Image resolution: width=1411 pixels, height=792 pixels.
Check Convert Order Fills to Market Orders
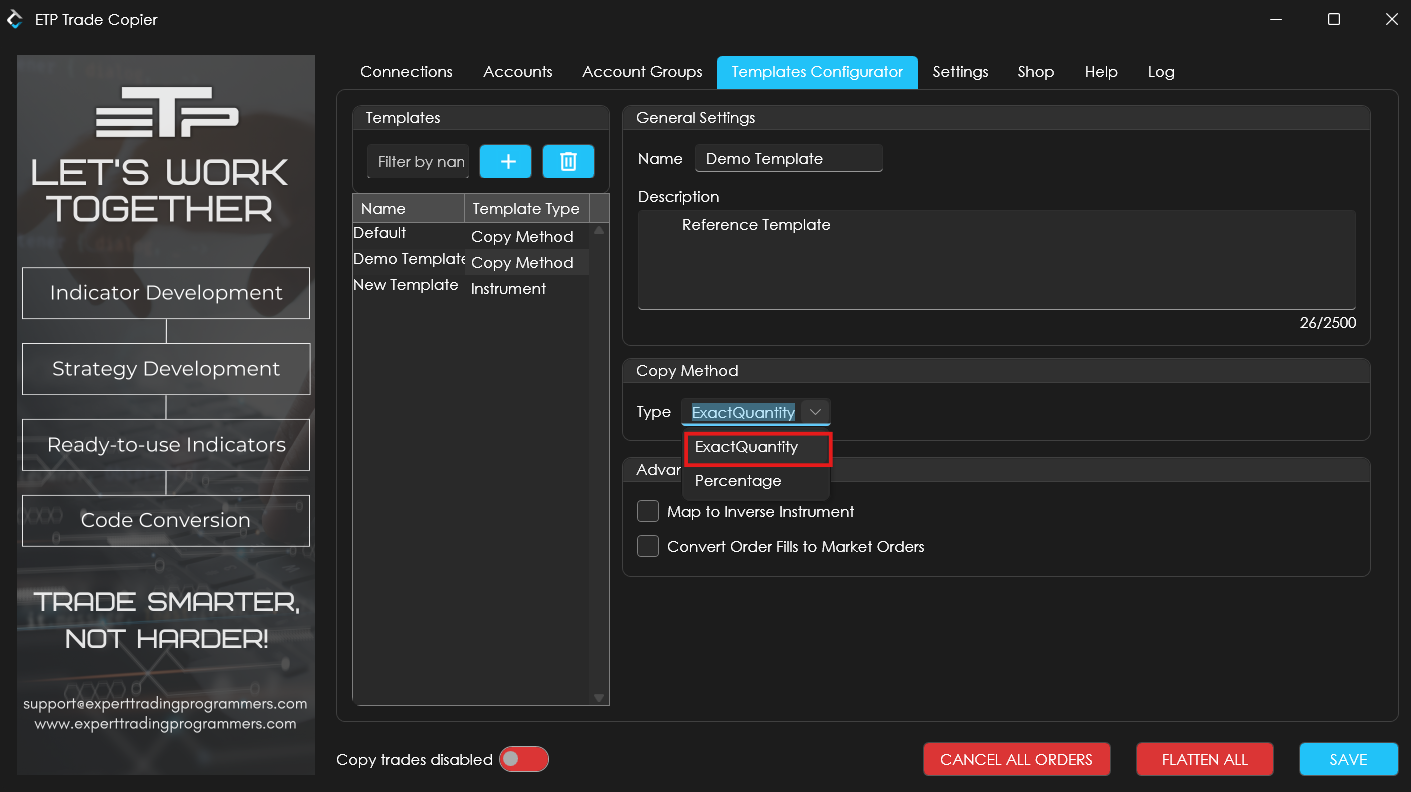click(648, 546)
